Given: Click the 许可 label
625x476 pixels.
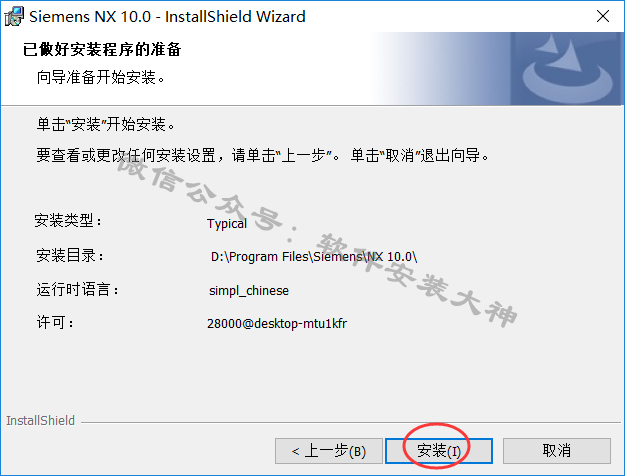Looking at the screenshot, I should pos(55,322).
